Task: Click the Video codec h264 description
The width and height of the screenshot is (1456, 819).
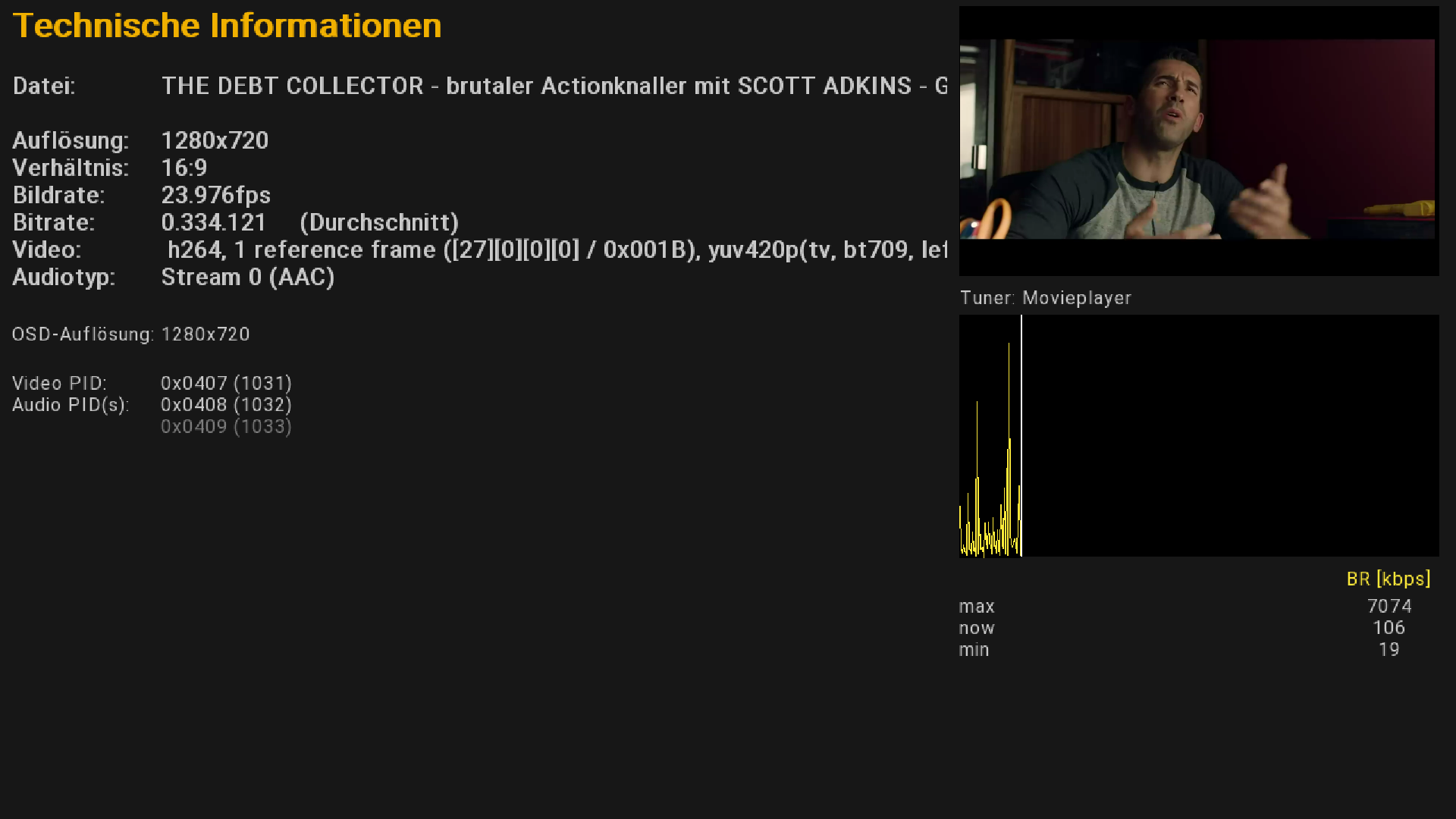Action: point(557,249)
